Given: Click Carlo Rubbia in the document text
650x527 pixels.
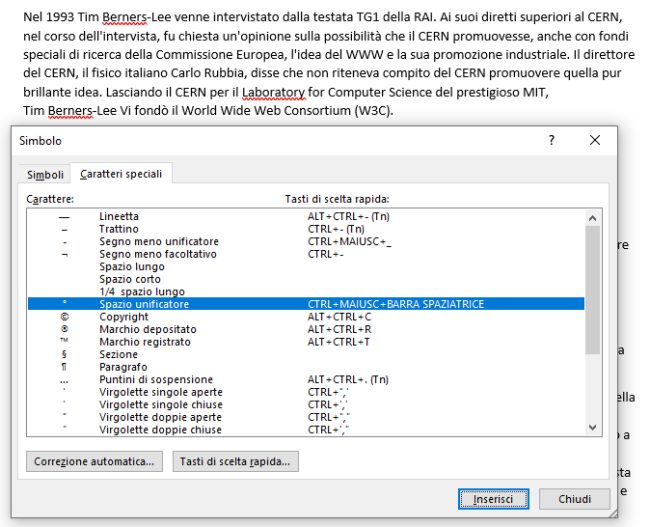Looking at the screenshot, I should point(207,73).
